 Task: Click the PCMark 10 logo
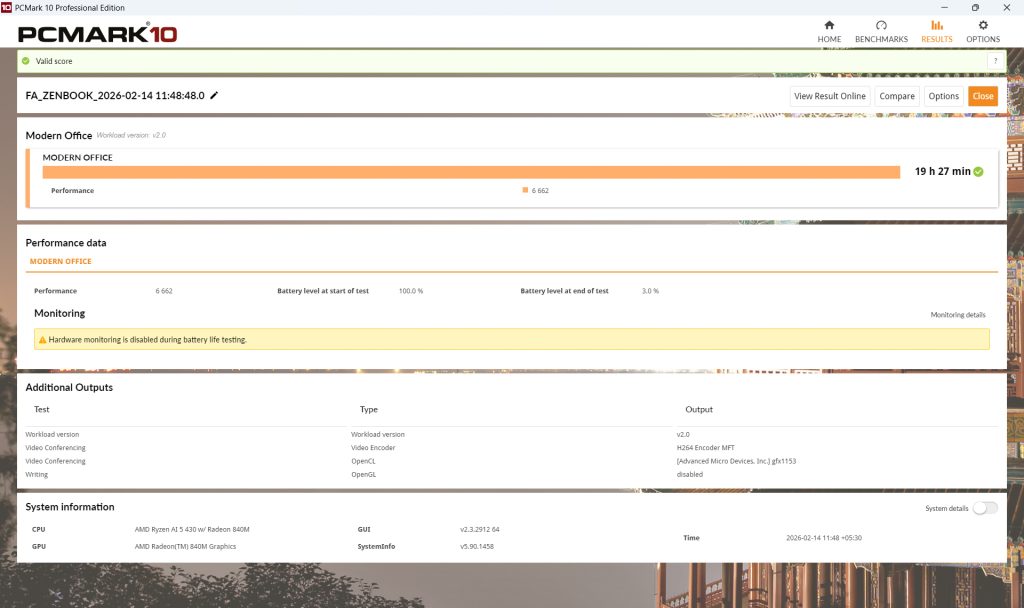98,34
